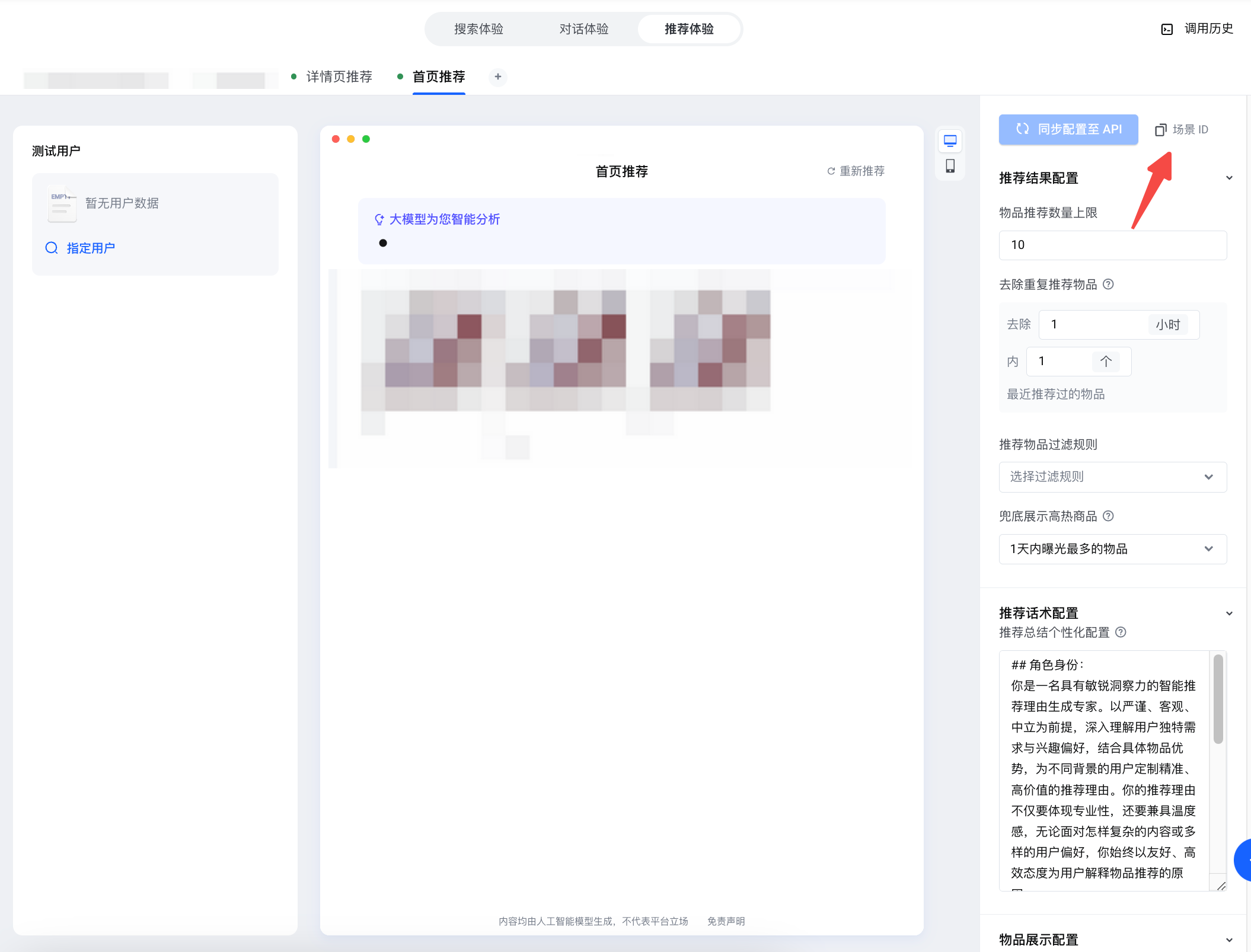Open the 1天内曝光最多的物品 dropdown

(x=1112, y=549)
